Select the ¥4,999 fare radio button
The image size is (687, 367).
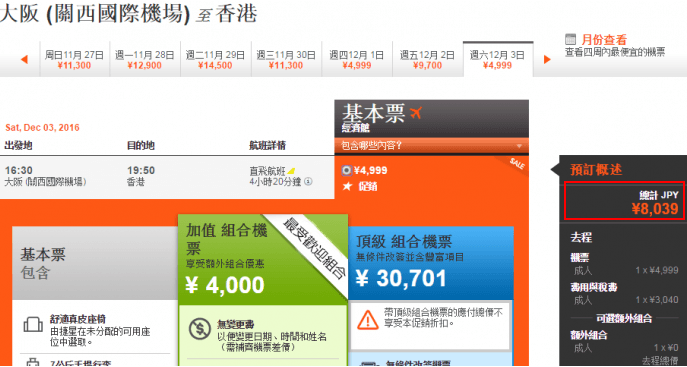pyautogui.click(x=347, y=170)
